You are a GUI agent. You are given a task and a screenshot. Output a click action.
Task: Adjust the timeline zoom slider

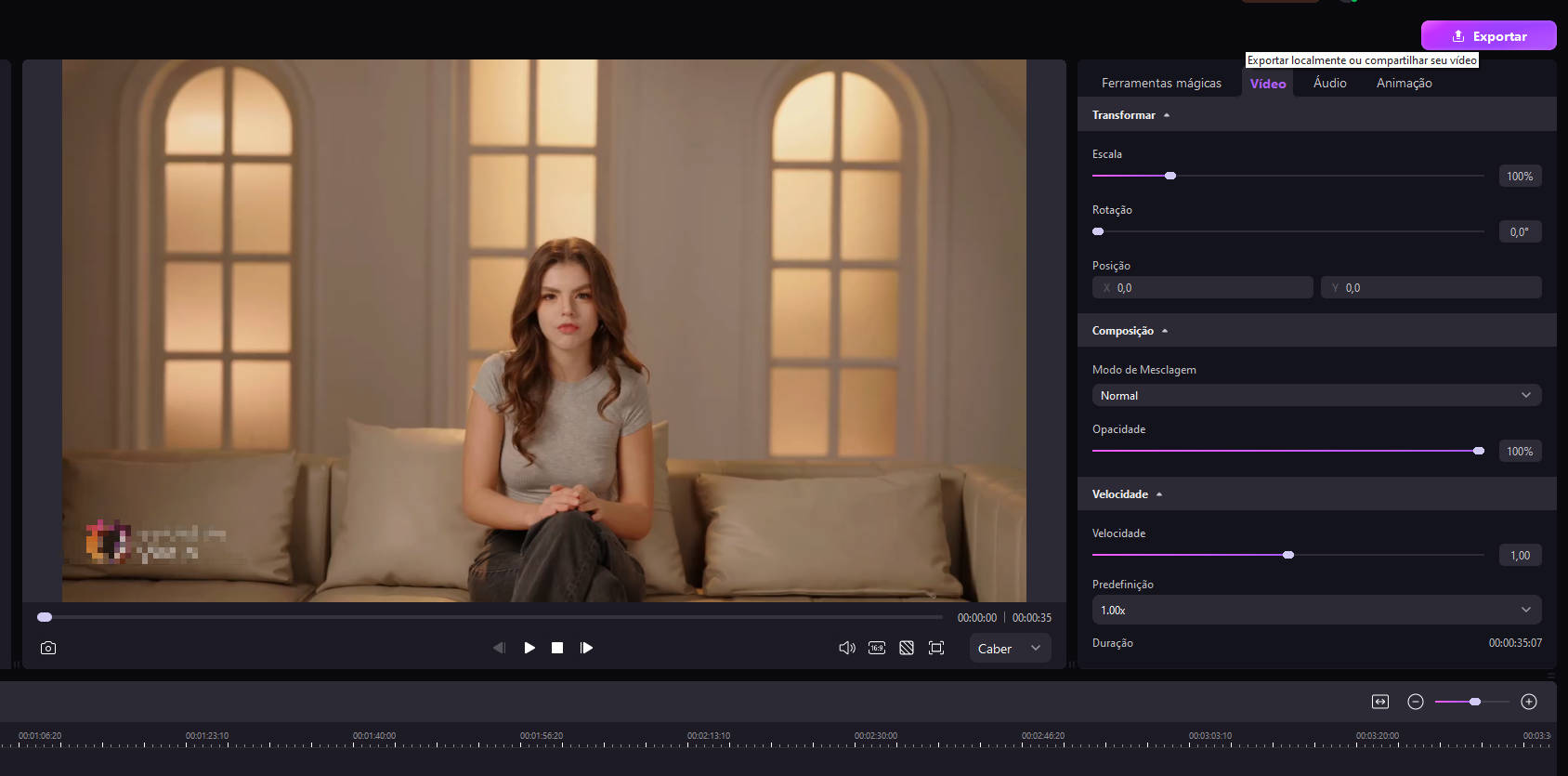[1475, 702]
